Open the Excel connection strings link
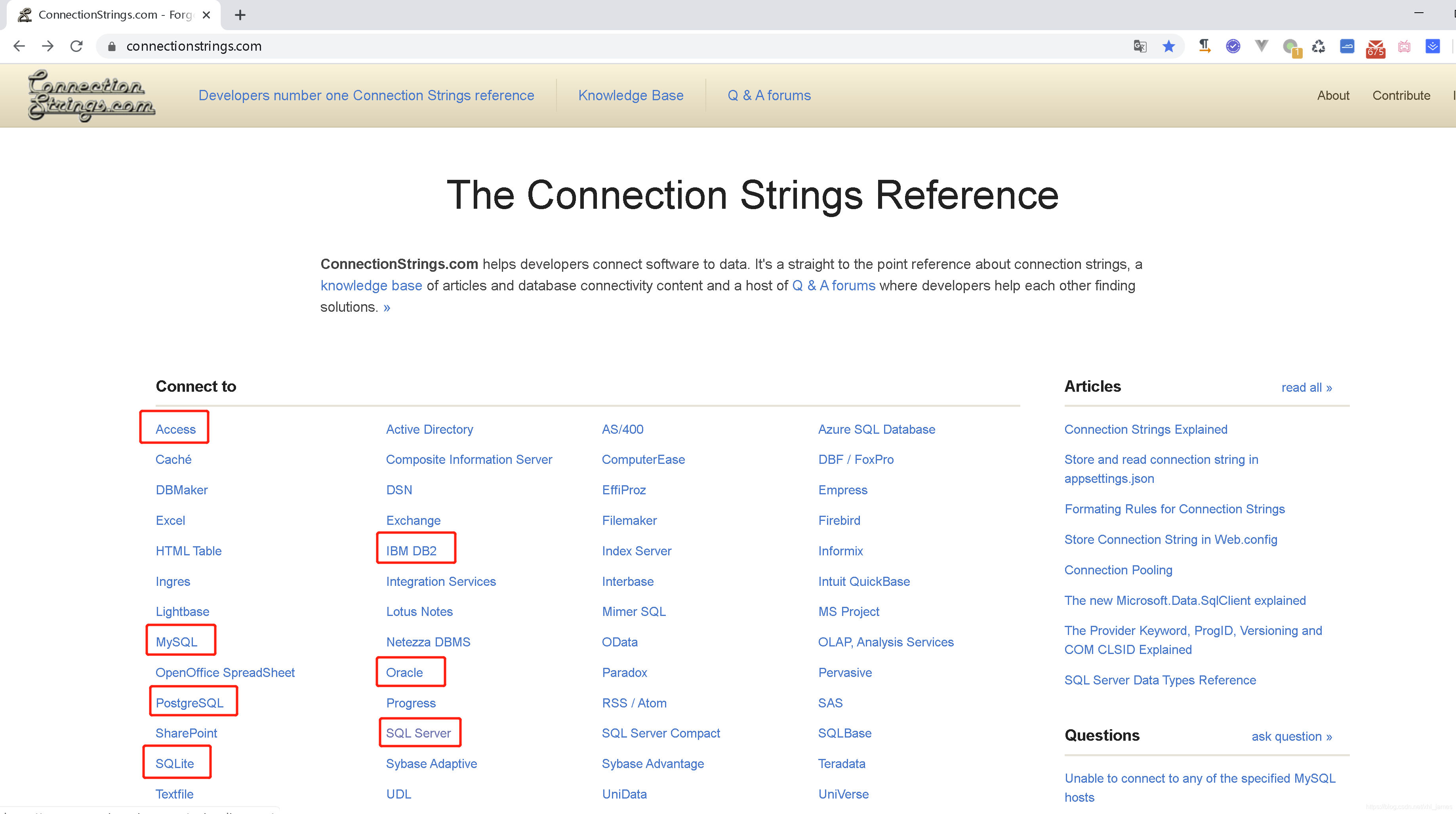This screenshot has width=1456, height=814. [x=170, y=520]
